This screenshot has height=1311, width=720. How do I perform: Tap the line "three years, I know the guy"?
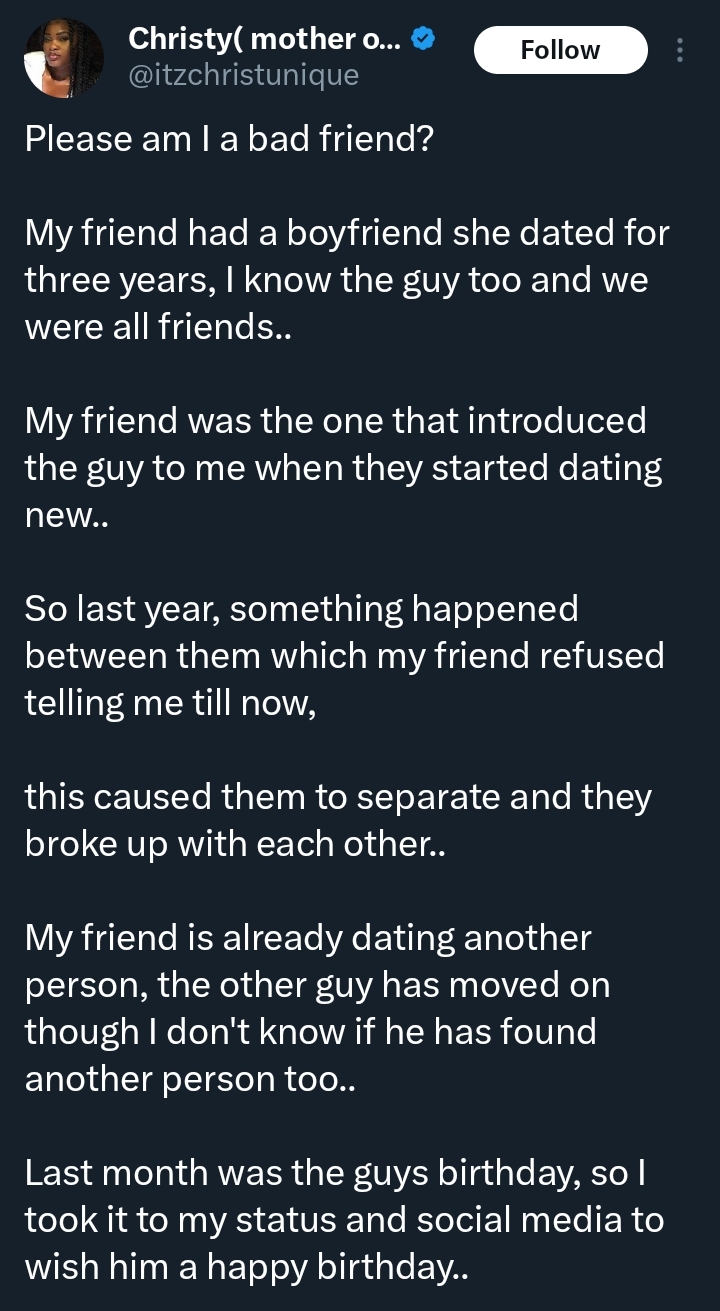(336, 280)
